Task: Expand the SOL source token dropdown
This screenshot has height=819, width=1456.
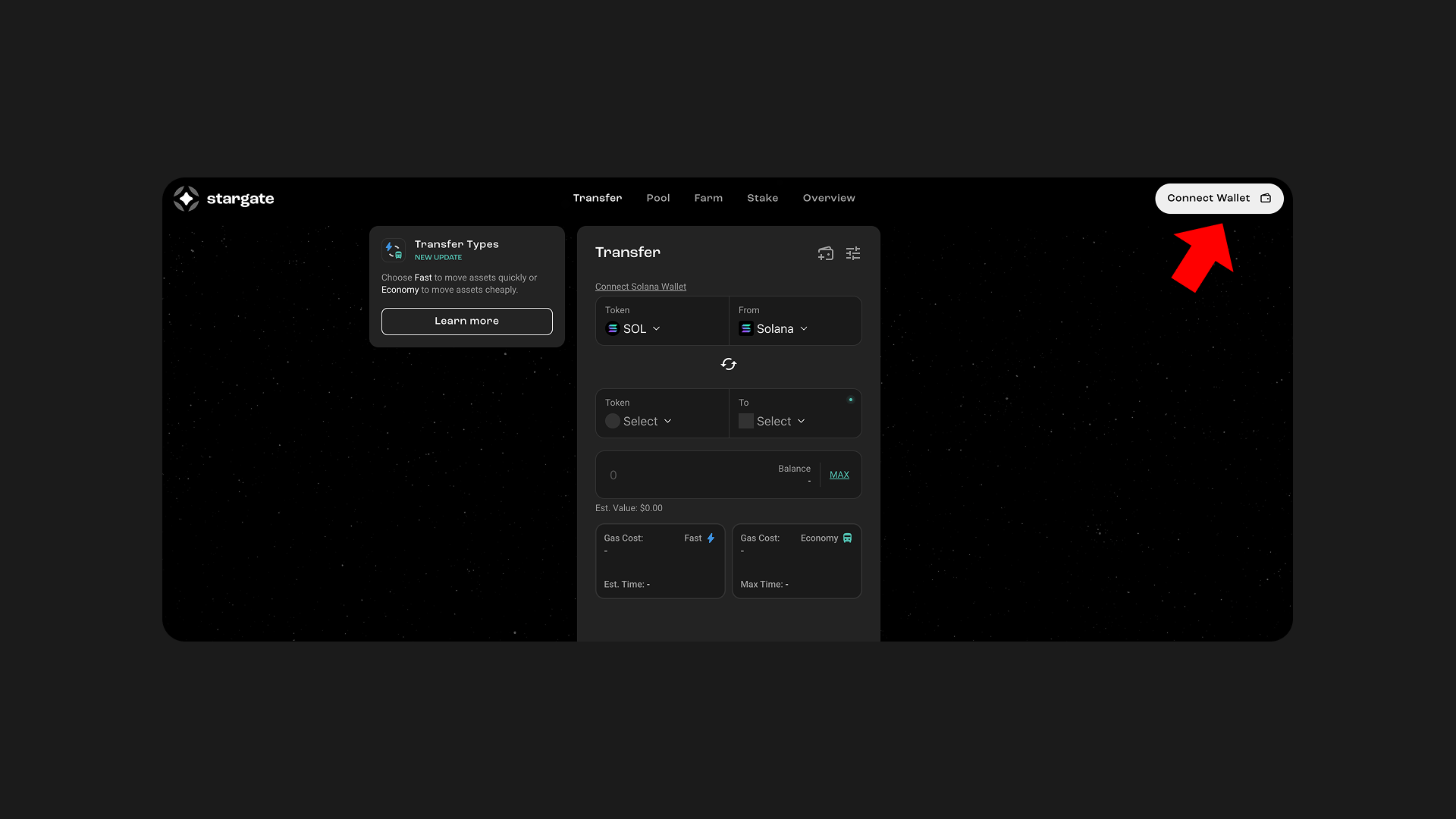Action: click(634, 328)
